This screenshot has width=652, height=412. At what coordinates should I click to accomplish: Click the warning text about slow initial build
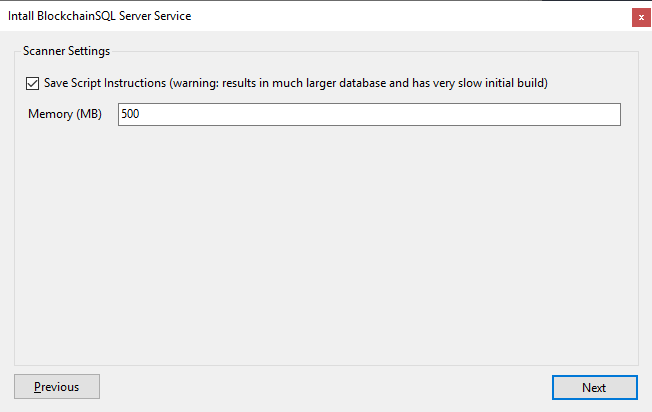(x=358, y=83)
